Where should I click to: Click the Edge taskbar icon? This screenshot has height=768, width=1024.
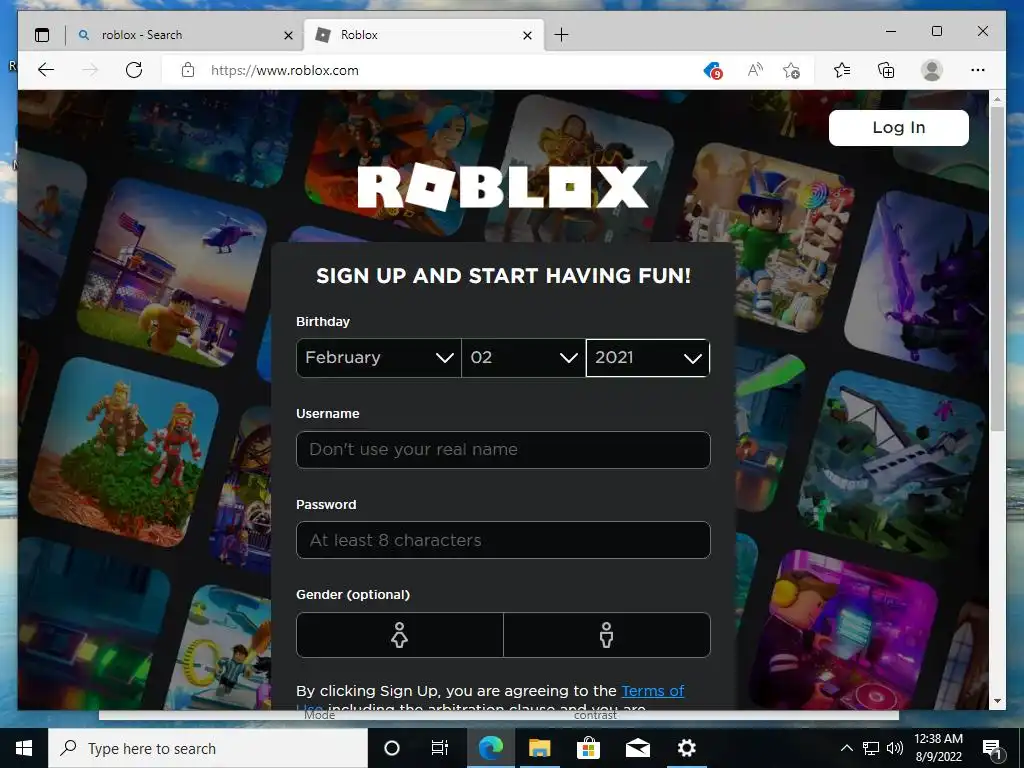point(490,748)
